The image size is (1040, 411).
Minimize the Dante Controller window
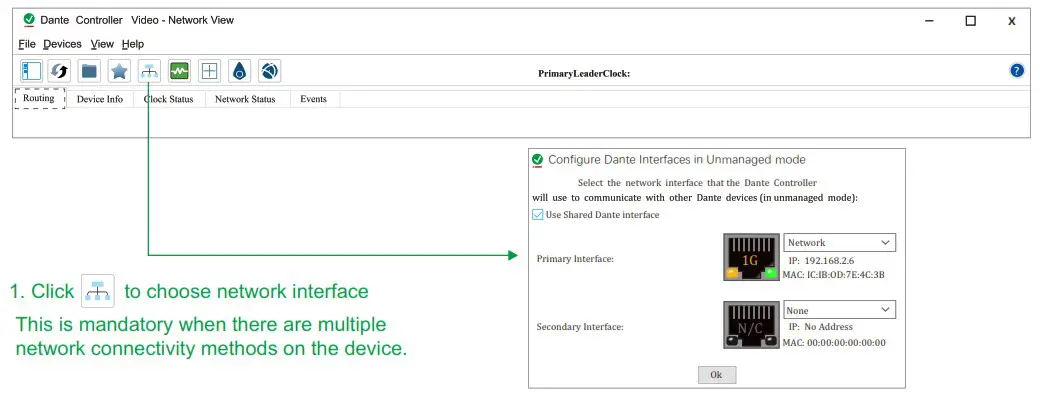(x=929, y=21)
